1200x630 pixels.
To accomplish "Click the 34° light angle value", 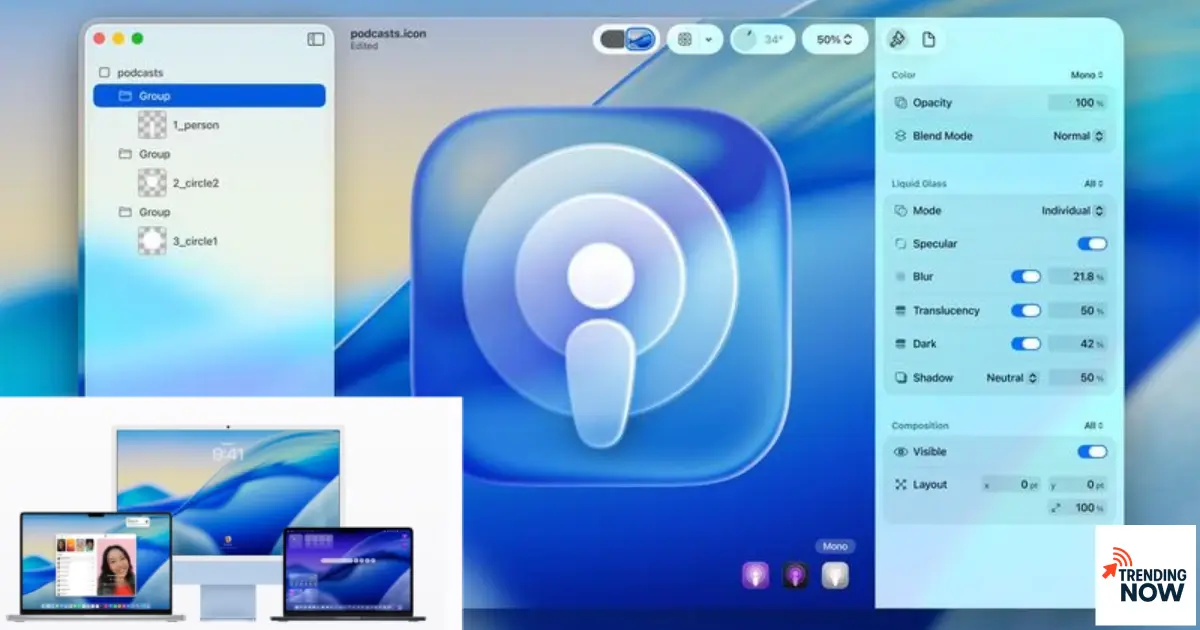I will tap(774, 40).
